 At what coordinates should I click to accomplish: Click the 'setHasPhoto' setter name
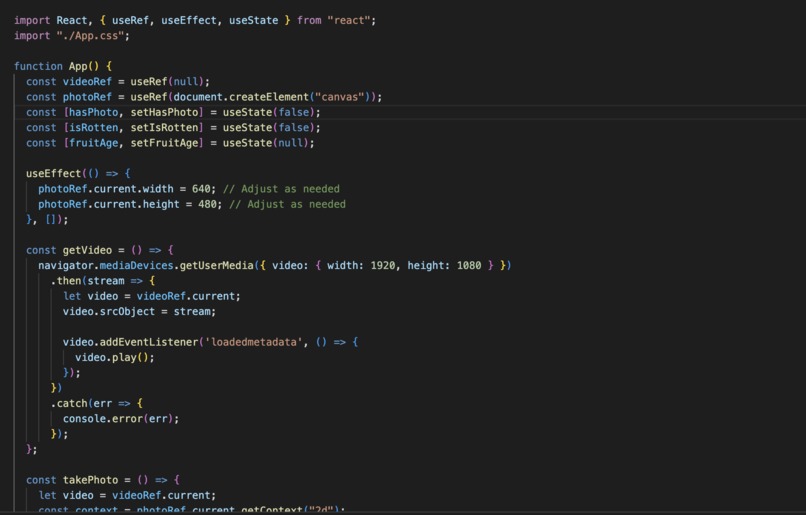[164, 113]
